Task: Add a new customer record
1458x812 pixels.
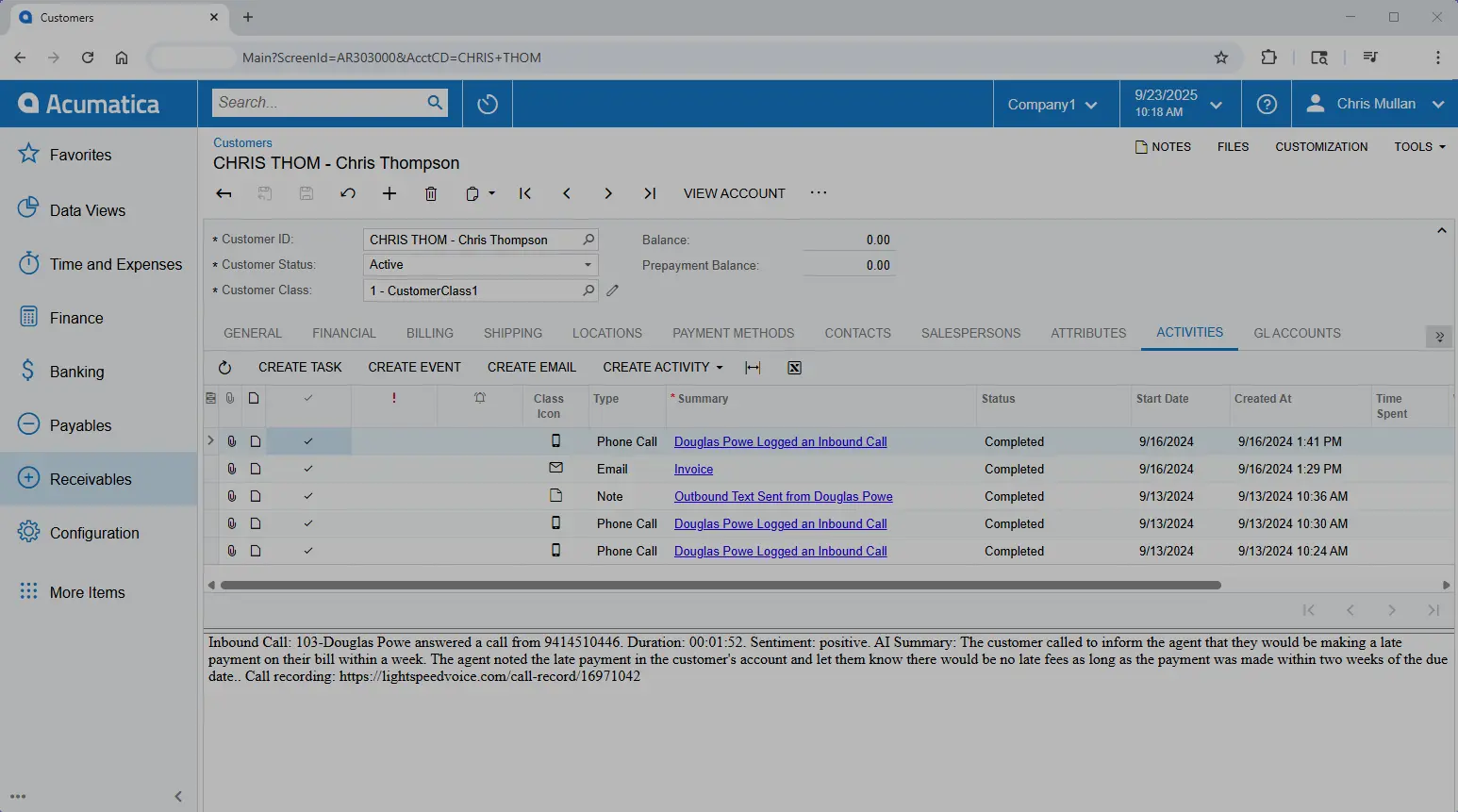Action: pos(389,193)
